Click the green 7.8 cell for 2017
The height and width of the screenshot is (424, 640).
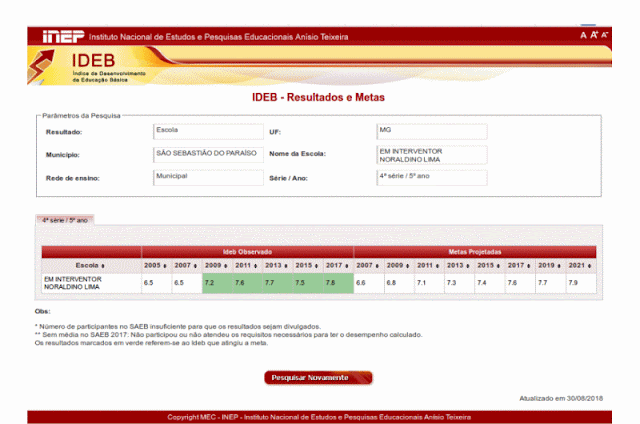pos(338,283)
